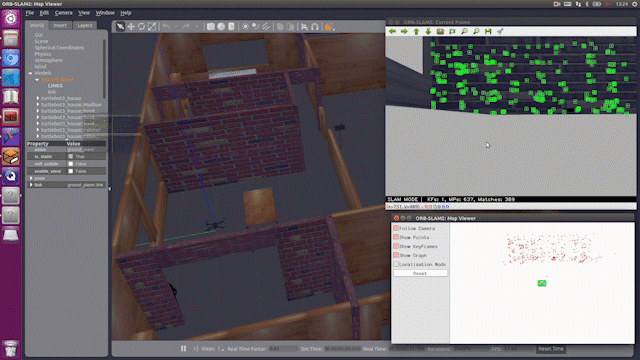Expand the pose property row
The image size is (640, 360).
point(31,178)
